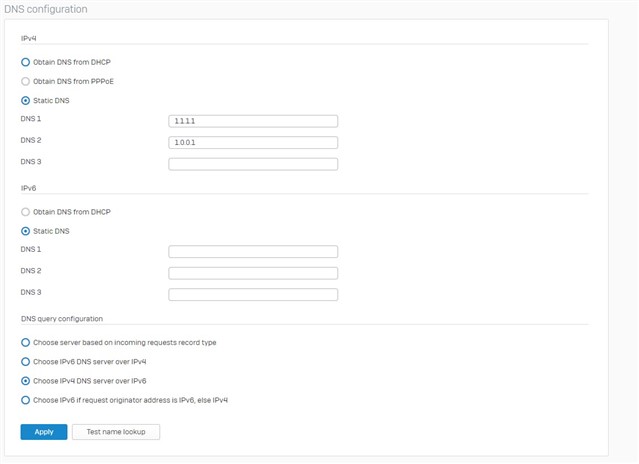The height and width of the screenshot is (464, 639).
Task: Select Obtain DNS from PPPoE radio button
Action: click(25, 81)
